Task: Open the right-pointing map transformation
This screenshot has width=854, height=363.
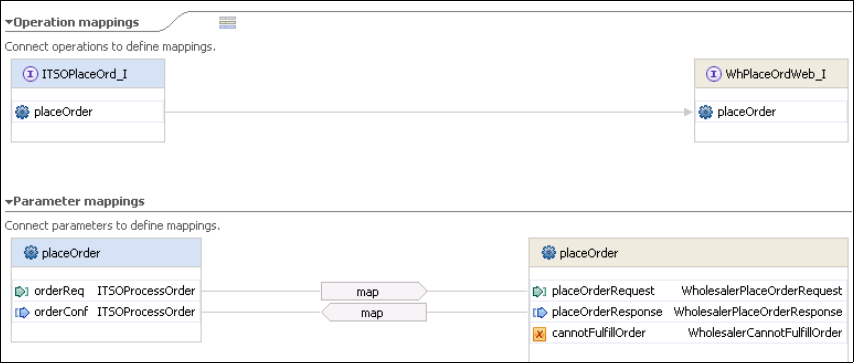Action: pos(374,292)
